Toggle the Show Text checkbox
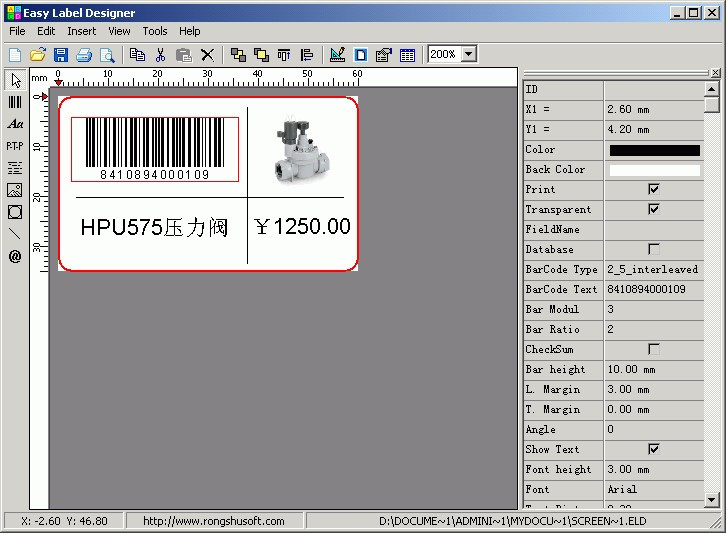Viewport: 726px width, 533px height. [654, 449]
